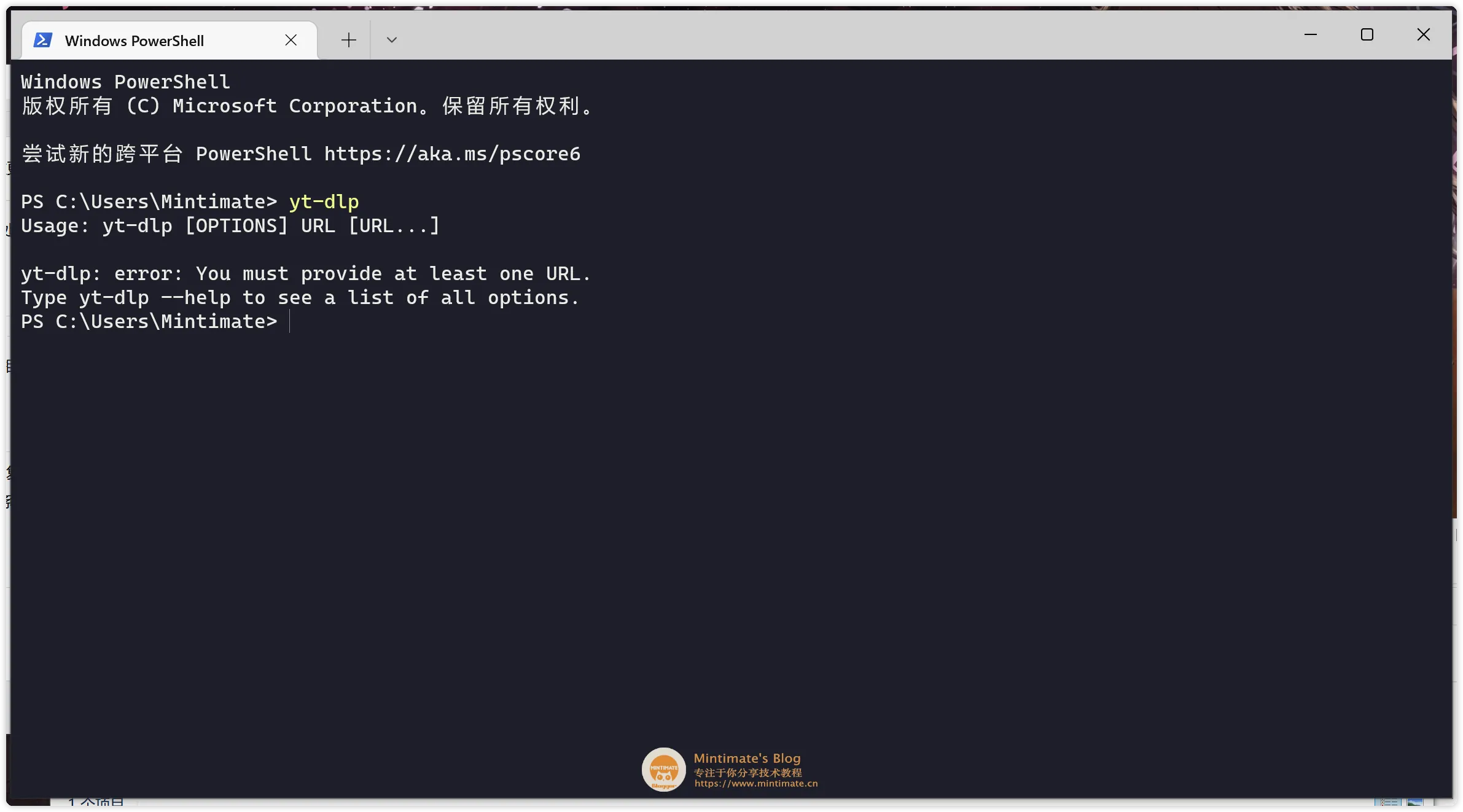Screen dimensions: 1463x812
Task: Click the https://aka.ms/pscore6 link text
Action: coord(452,154)
